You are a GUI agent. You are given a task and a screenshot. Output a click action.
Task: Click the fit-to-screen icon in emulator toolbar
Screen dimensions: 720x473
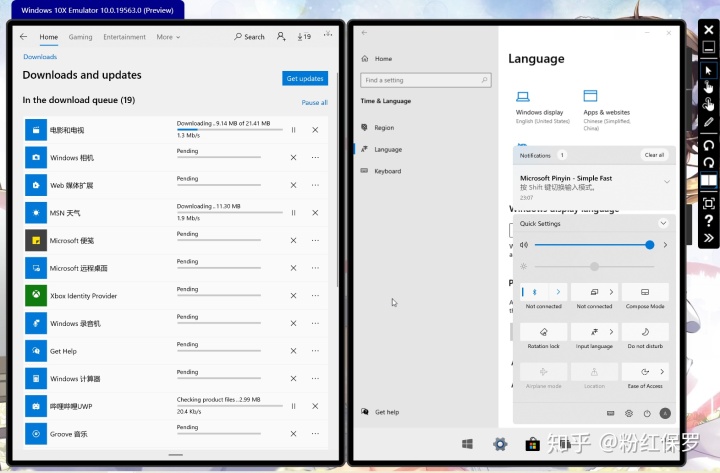pos(708,203)
